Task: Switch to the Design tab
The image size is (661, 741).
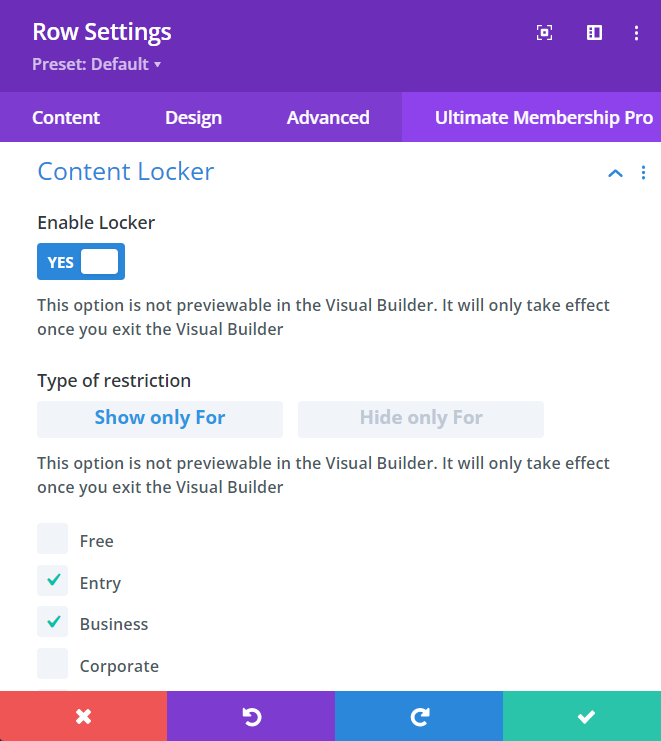Action: [193, 118]
